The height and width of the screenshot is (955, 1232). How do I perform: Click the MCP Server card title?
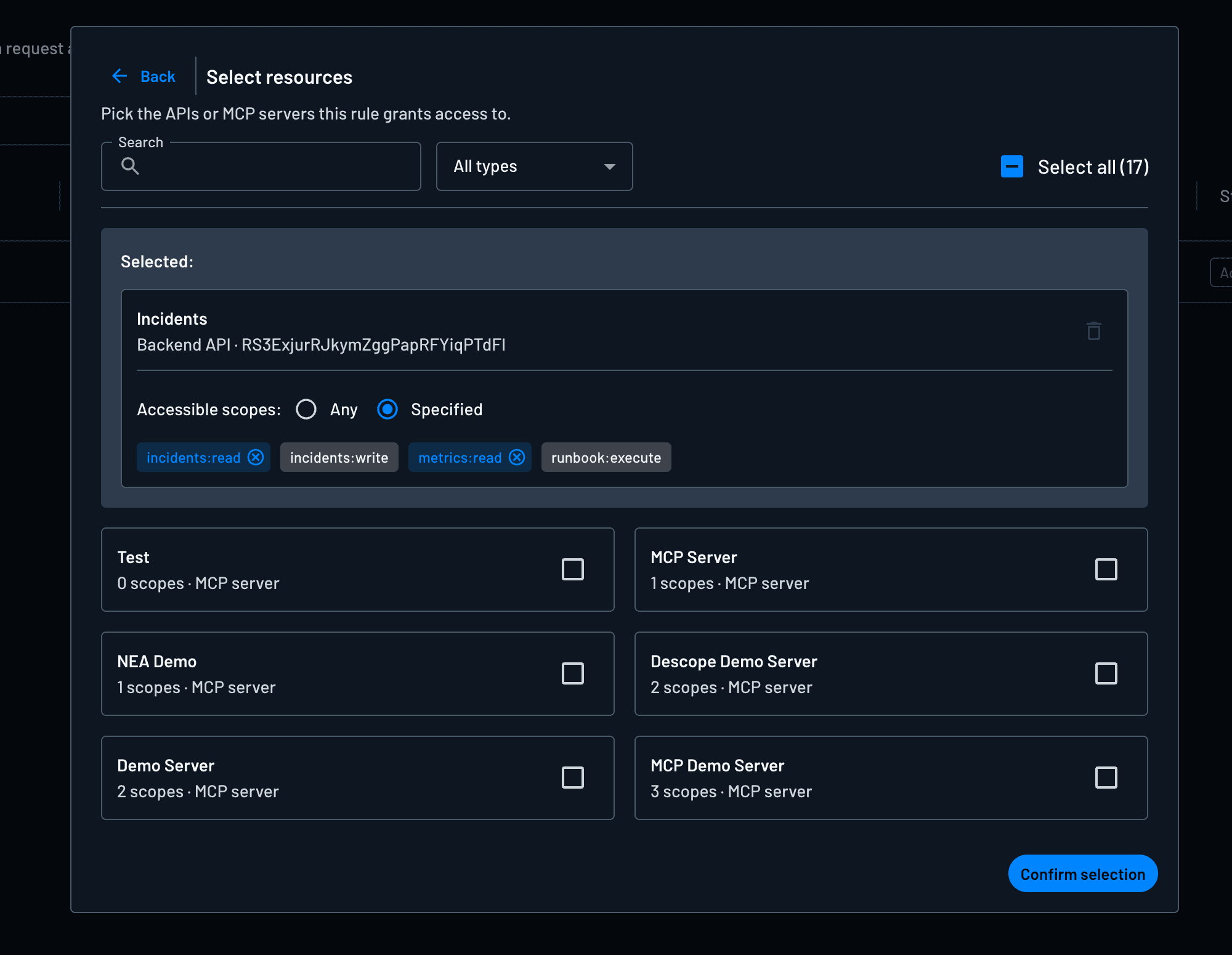694,558
